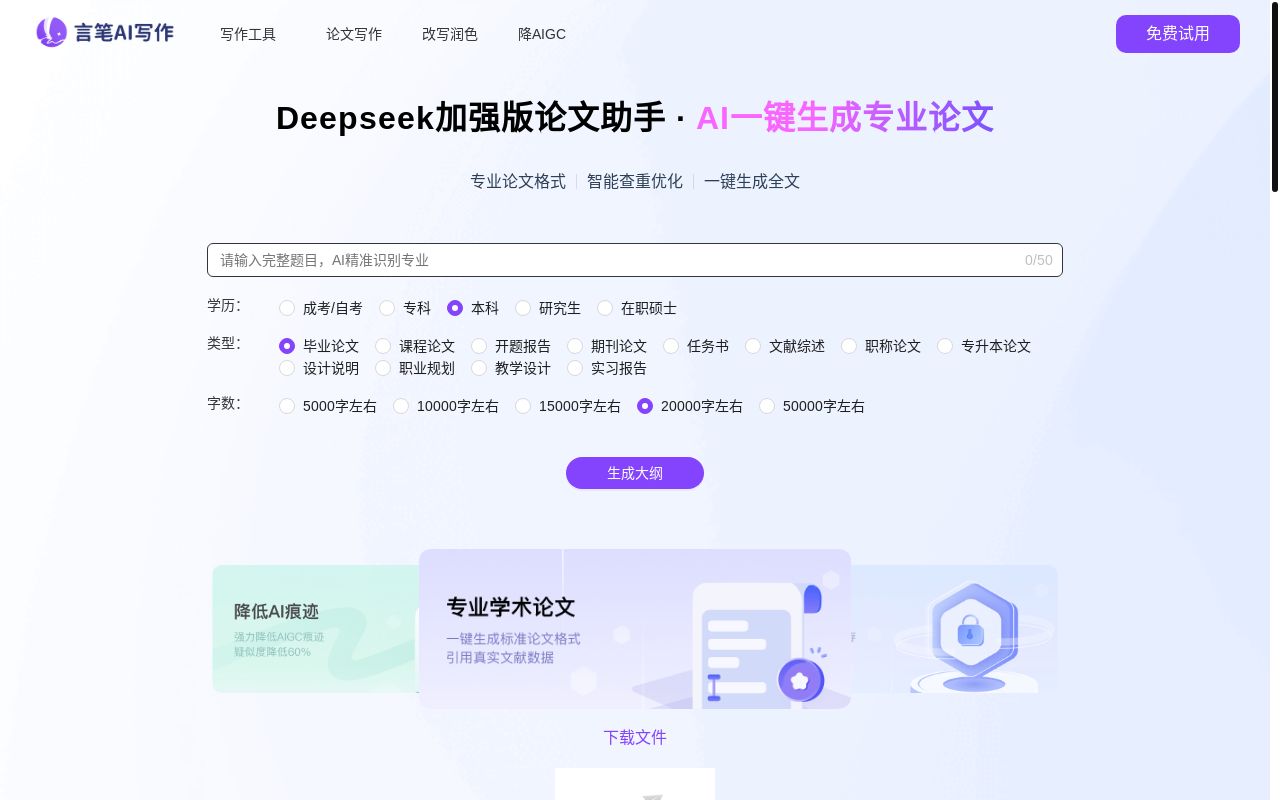1280x800 pixels.
Task: Switch to 改写润色 section
Action: click(x=450, y=34)
